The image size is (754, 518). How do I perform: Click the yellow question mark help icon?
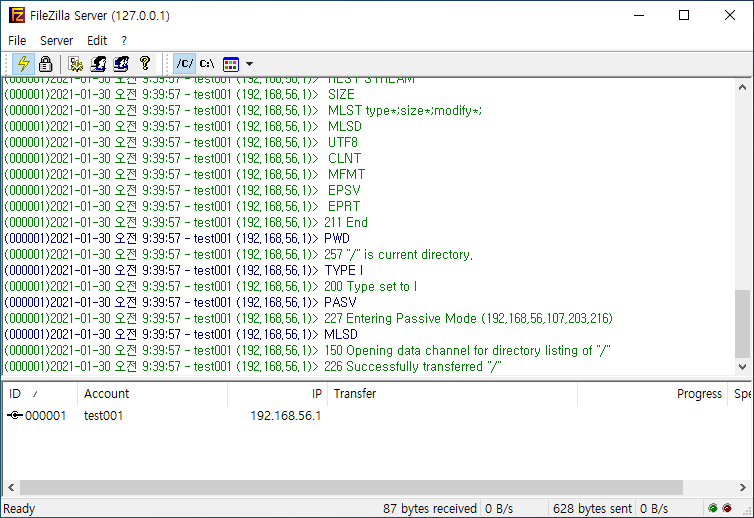click(x=145, y=63)
